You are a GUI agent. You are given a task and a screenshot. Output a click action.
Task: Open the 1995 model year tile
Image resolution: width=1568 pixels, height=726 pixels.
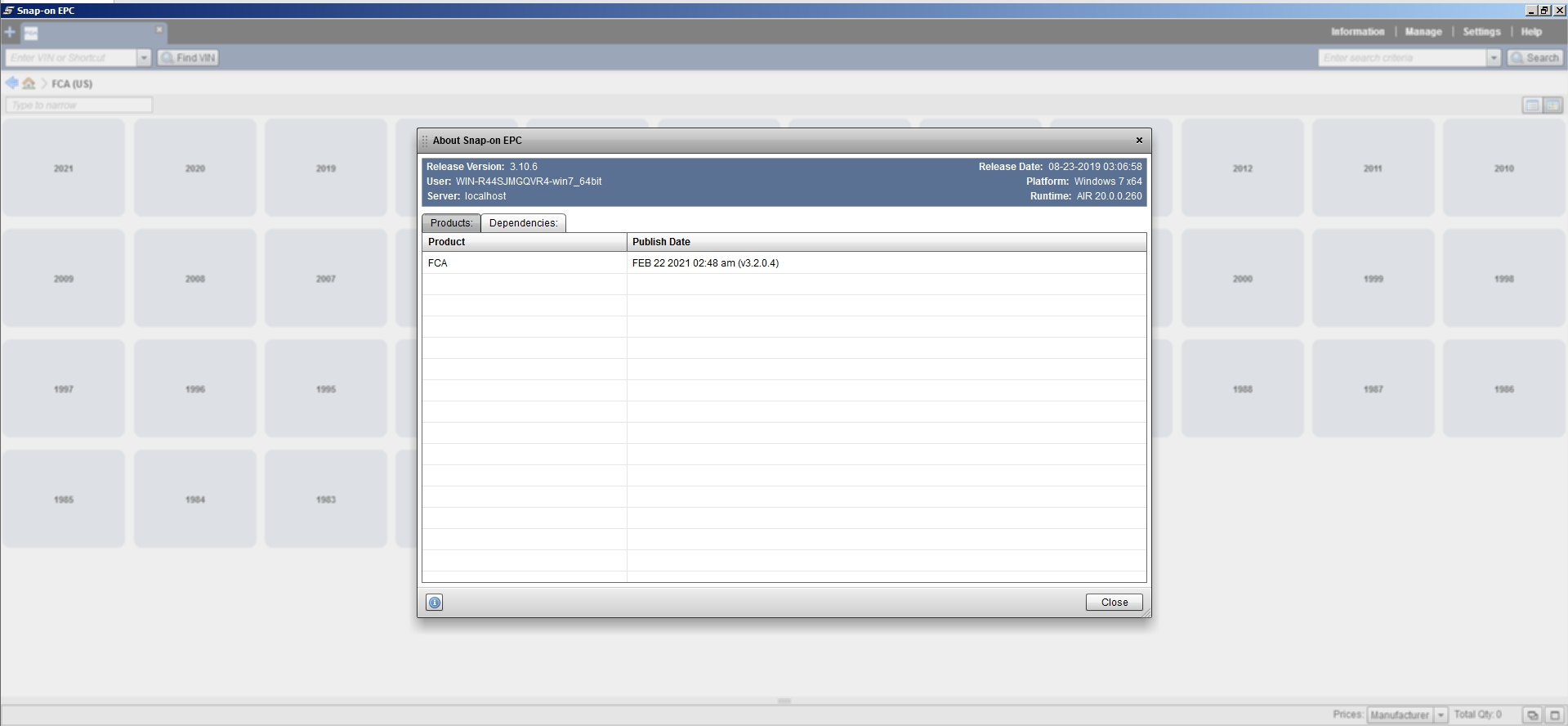pos(326,388)
